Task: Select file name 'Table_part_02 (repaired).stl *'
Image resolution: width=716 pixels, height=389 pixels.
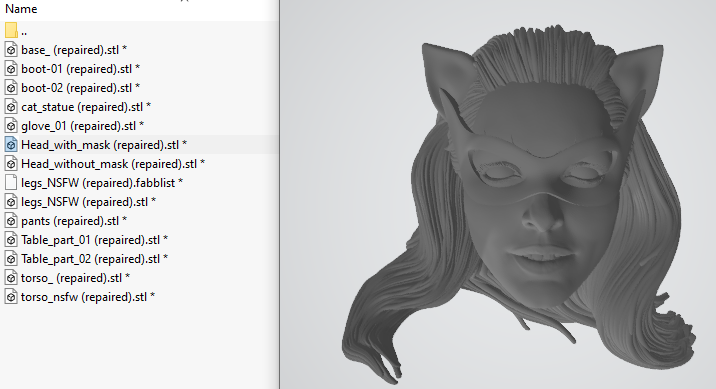Action: coord(95,259)
